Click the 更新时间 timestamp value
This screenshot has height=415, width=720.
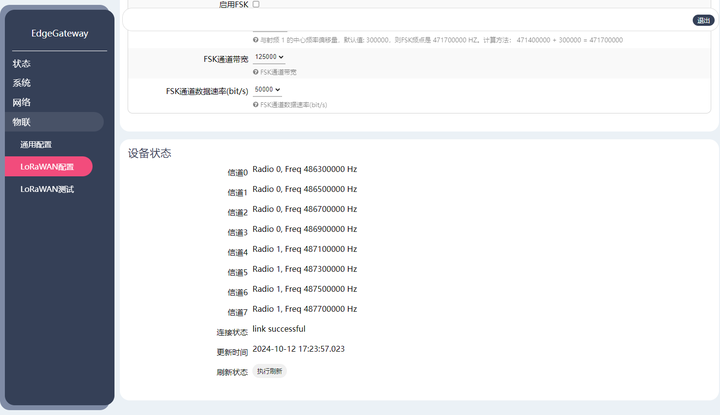(298, 349)
